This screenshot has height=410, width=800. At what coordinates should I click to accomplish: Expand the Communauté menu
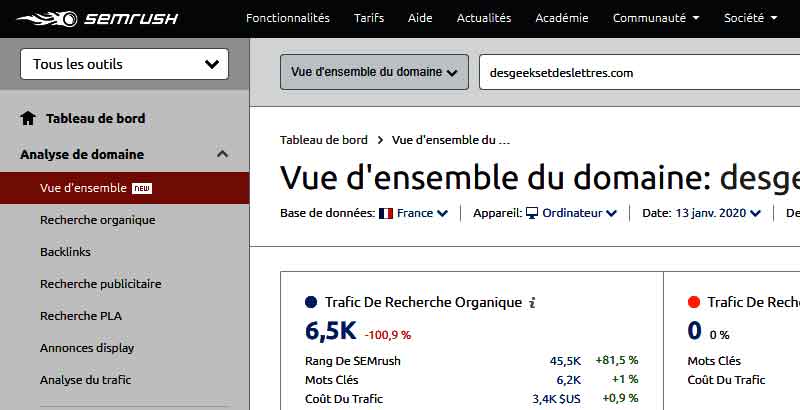[656, 18]
